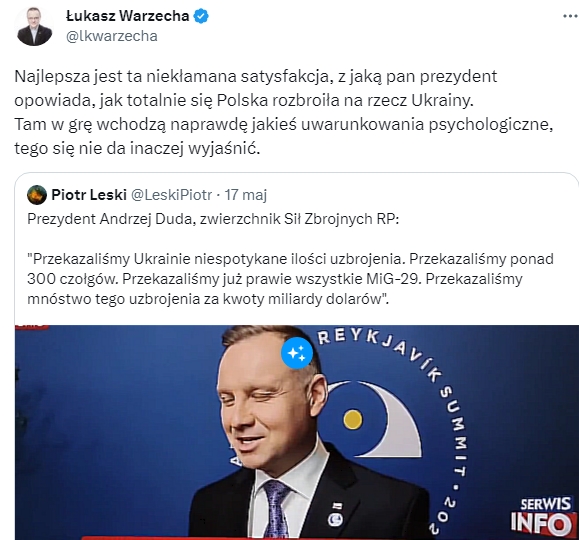Screen dimensions: 579x540
Task: Open Piotr Leski's name in quoted tweet
Action: (89, 195)
